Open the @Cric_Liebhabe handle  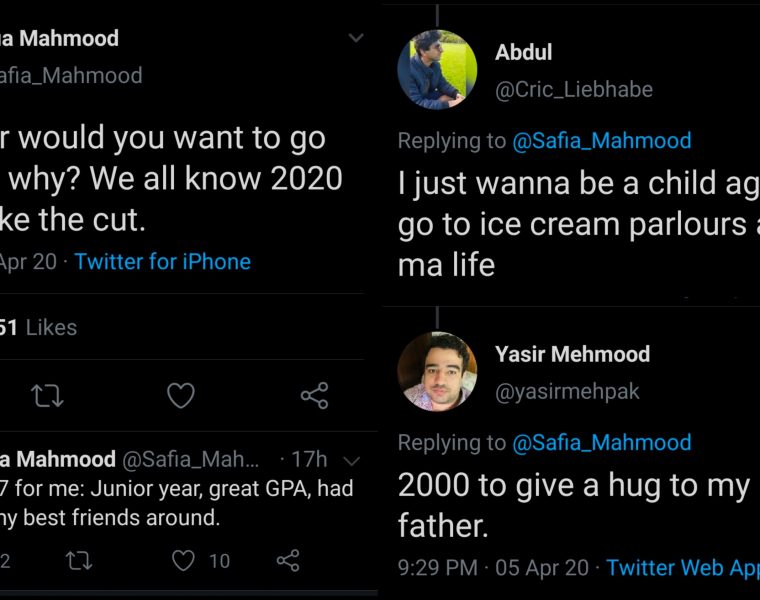(x=574, y=89)
